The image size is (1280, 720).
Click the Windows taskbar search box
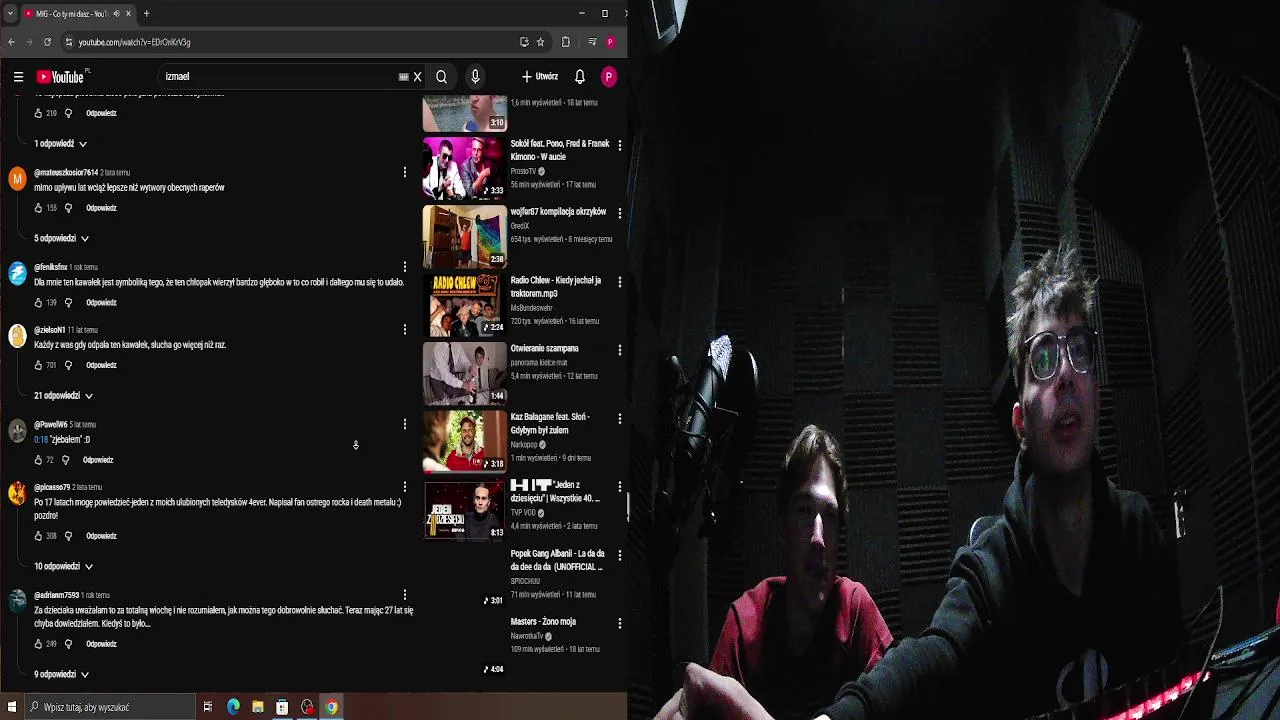108,707
